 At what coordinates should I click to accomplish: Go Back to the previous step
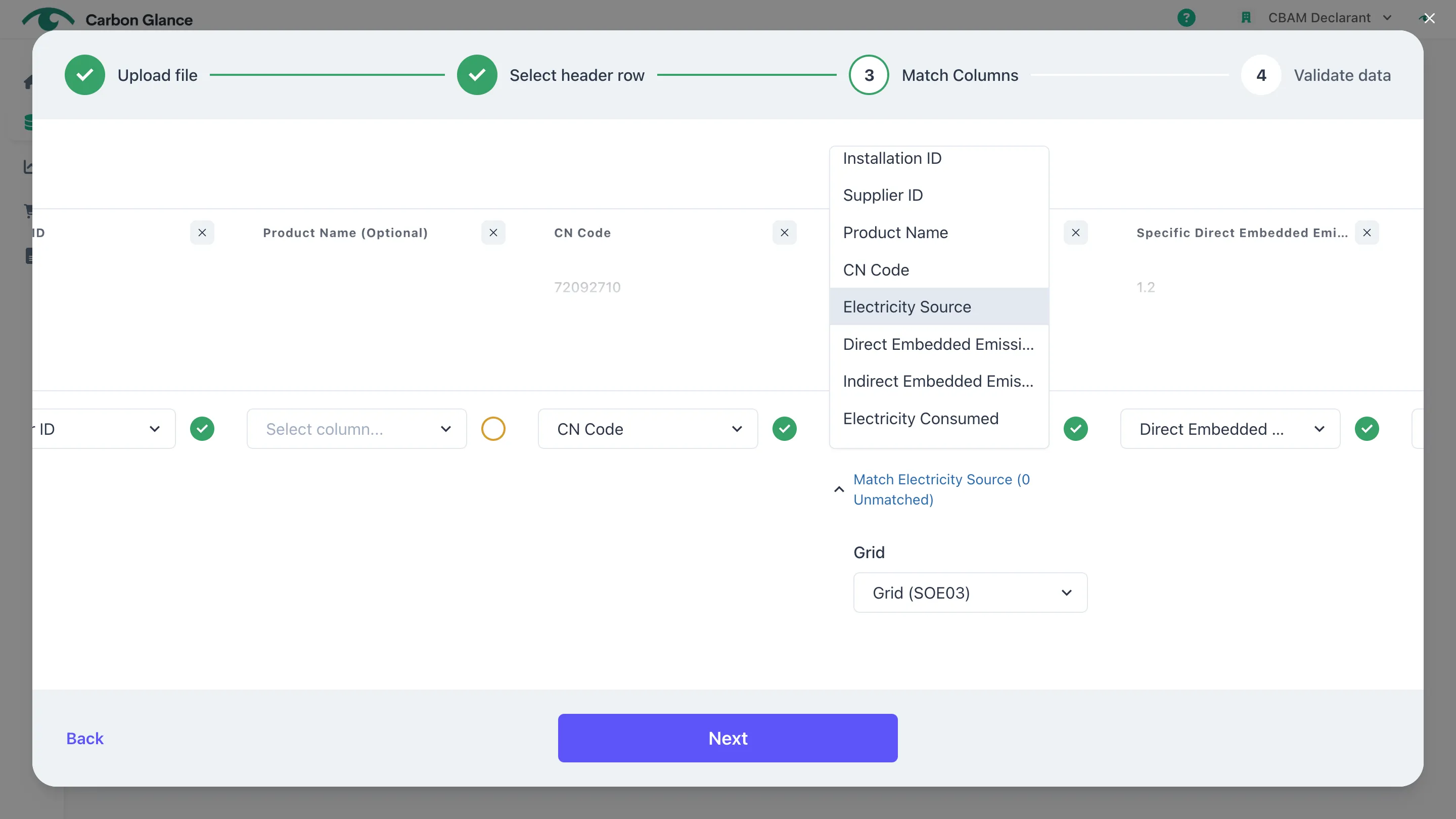point(85,739)
